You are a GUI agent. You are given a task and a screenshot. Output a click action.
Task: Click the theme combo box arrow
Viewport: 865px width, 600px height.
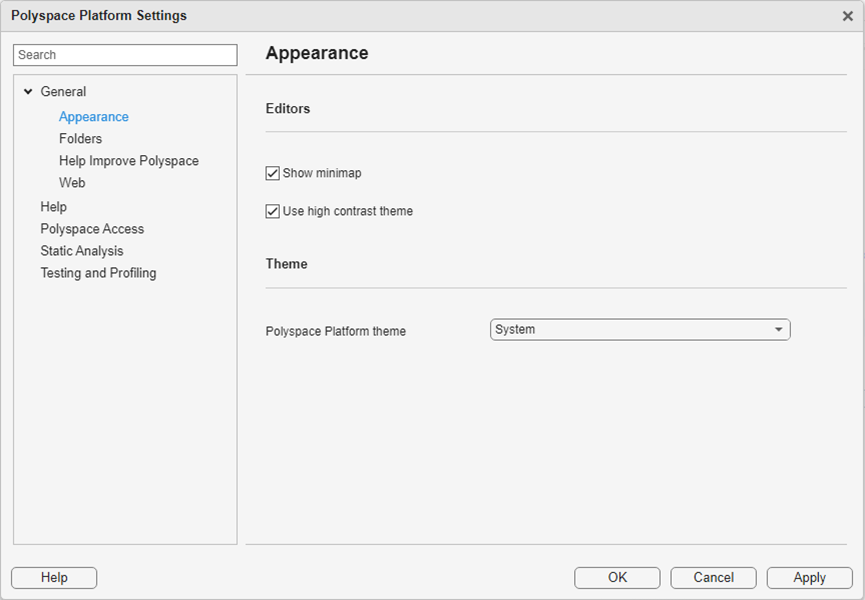(778, 328)
